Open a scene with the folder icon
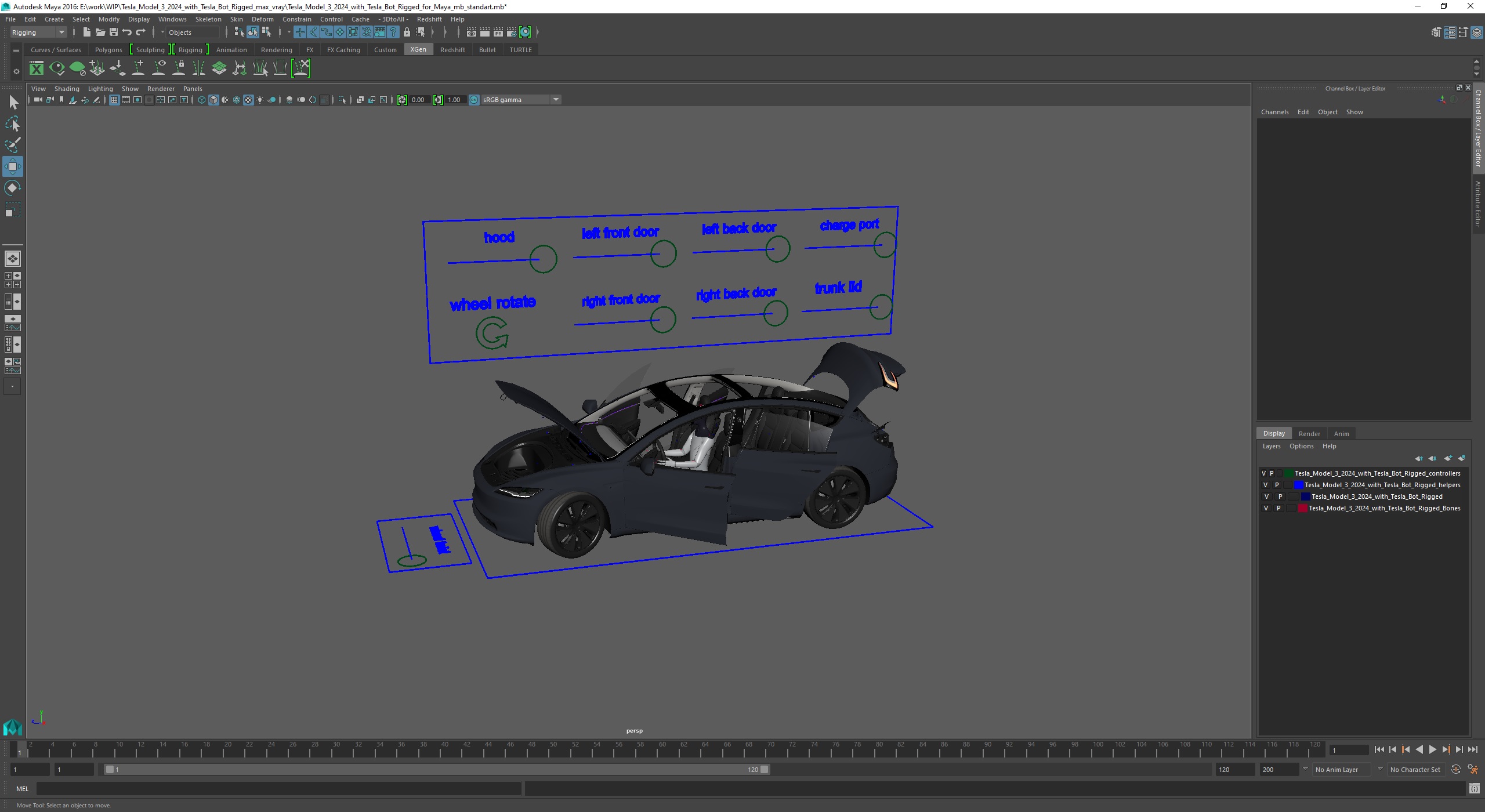The image size is (1485, 812). click(x=100, y=32)
